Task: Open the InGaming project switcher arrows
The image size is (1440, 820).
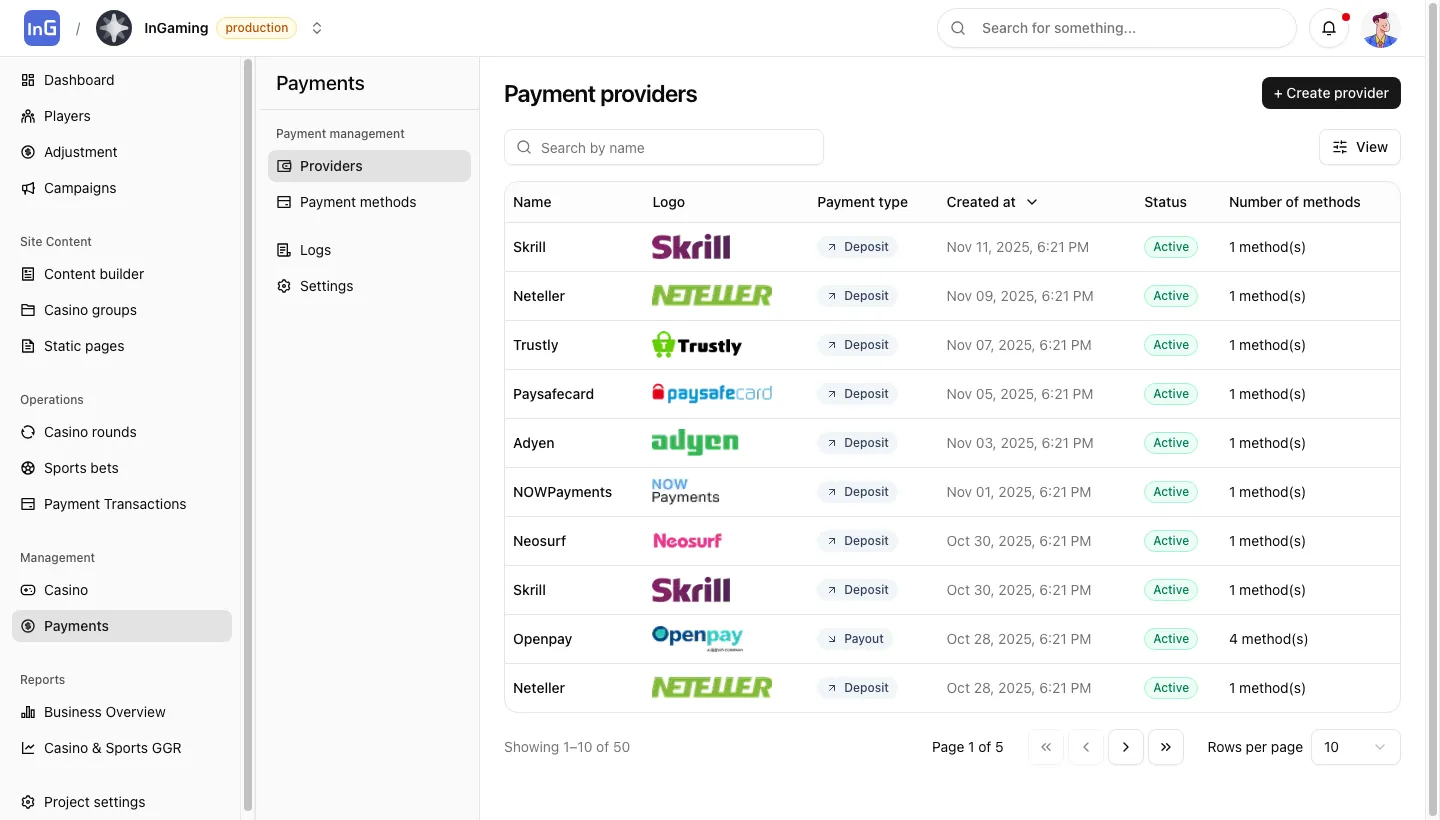Action: tap(317, 28)
